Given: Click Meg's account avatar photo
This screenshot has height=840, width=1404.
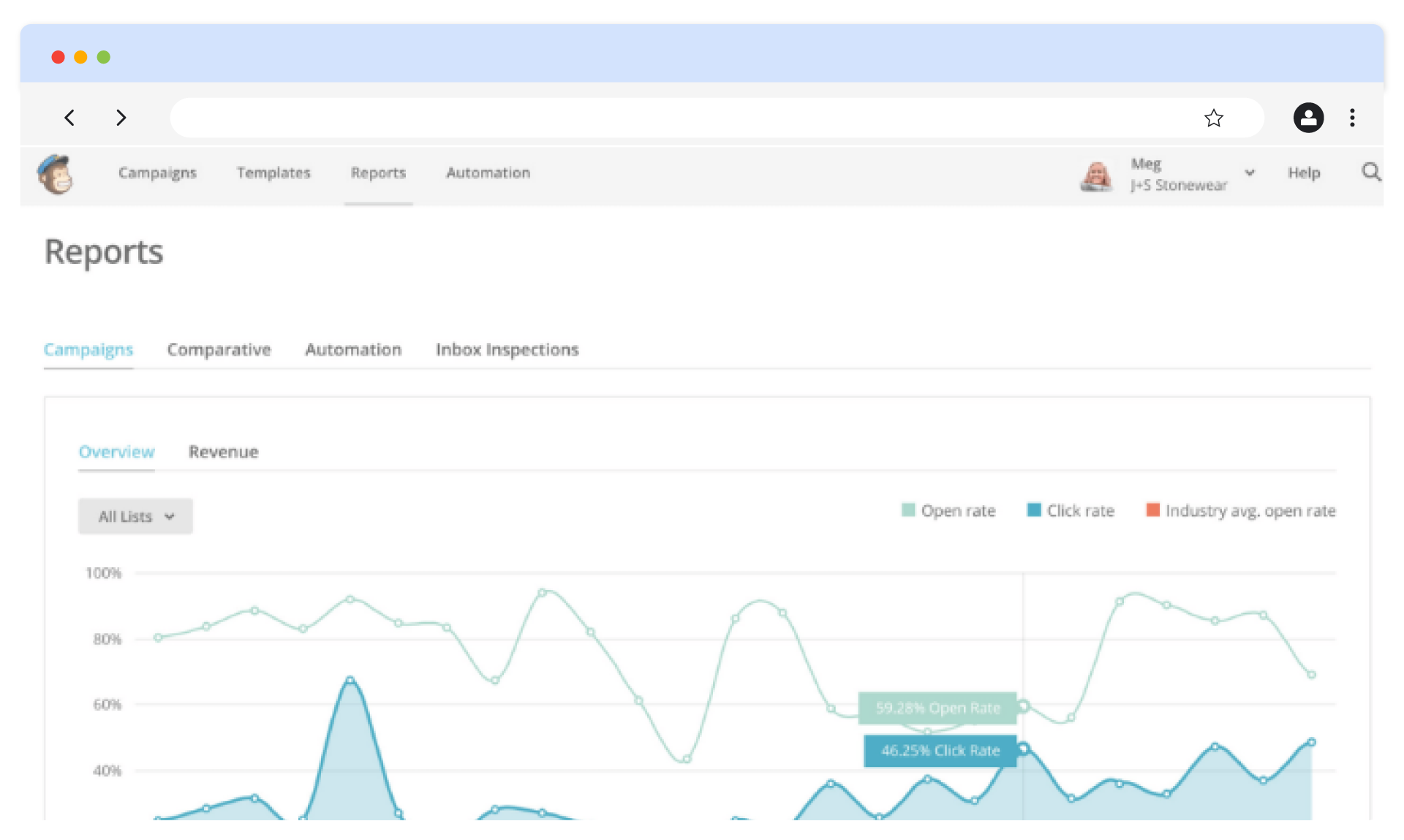Looking at the screenshot, I should point(1096,175).
